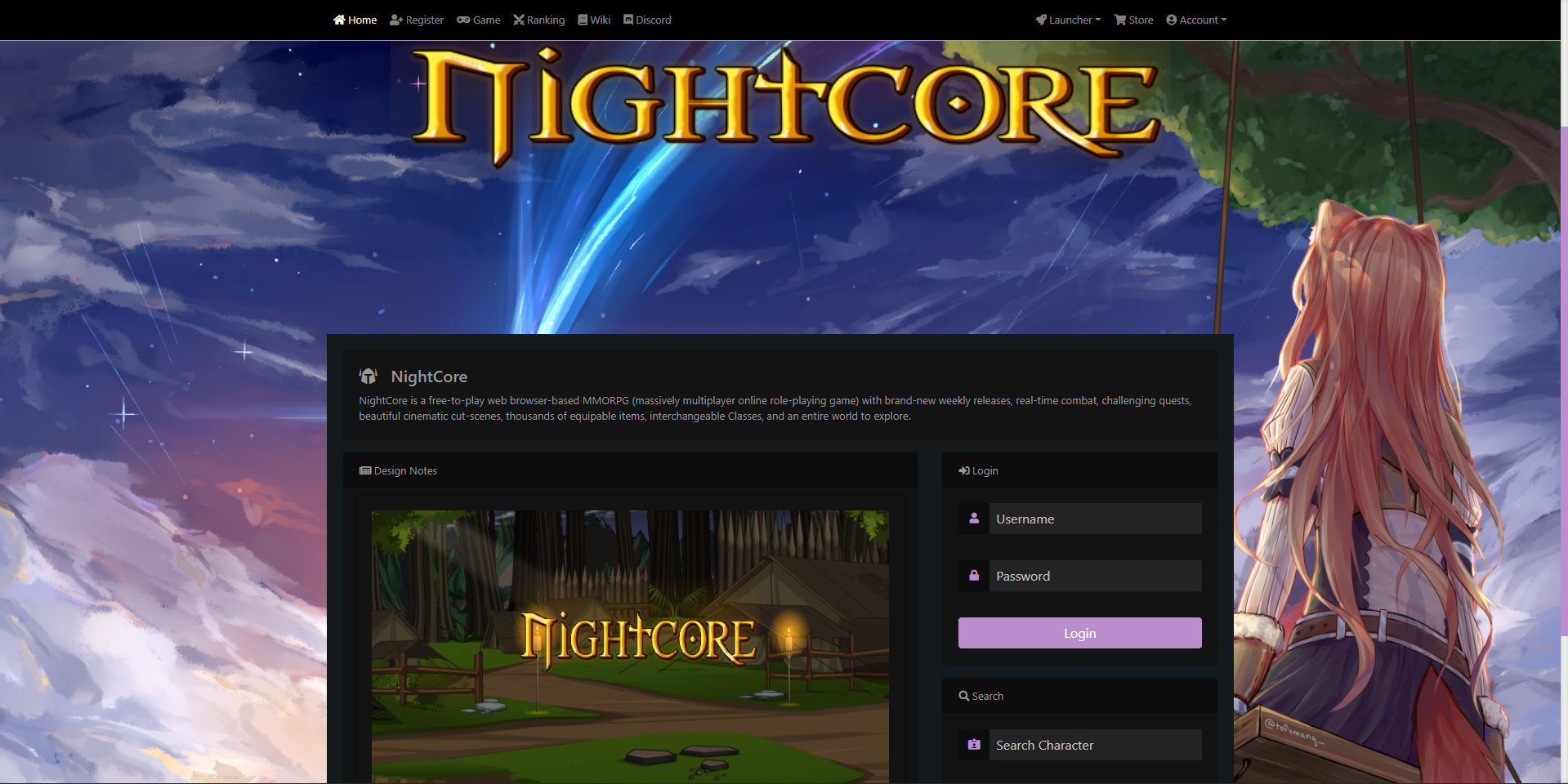Click the purple Login button
Image resolution: width=1568 pixels, height=784 pixels.
(1080, 633)
